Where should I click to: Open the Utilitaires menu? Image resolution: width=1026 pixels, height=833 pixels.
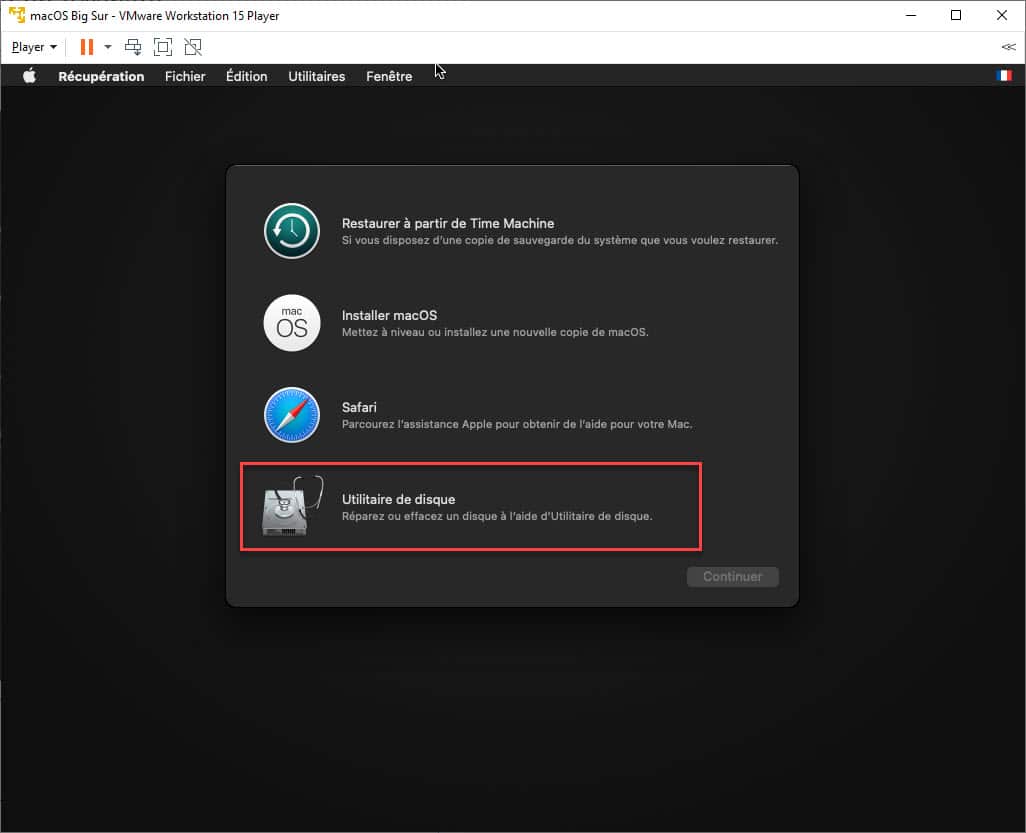tap(317, 77)
